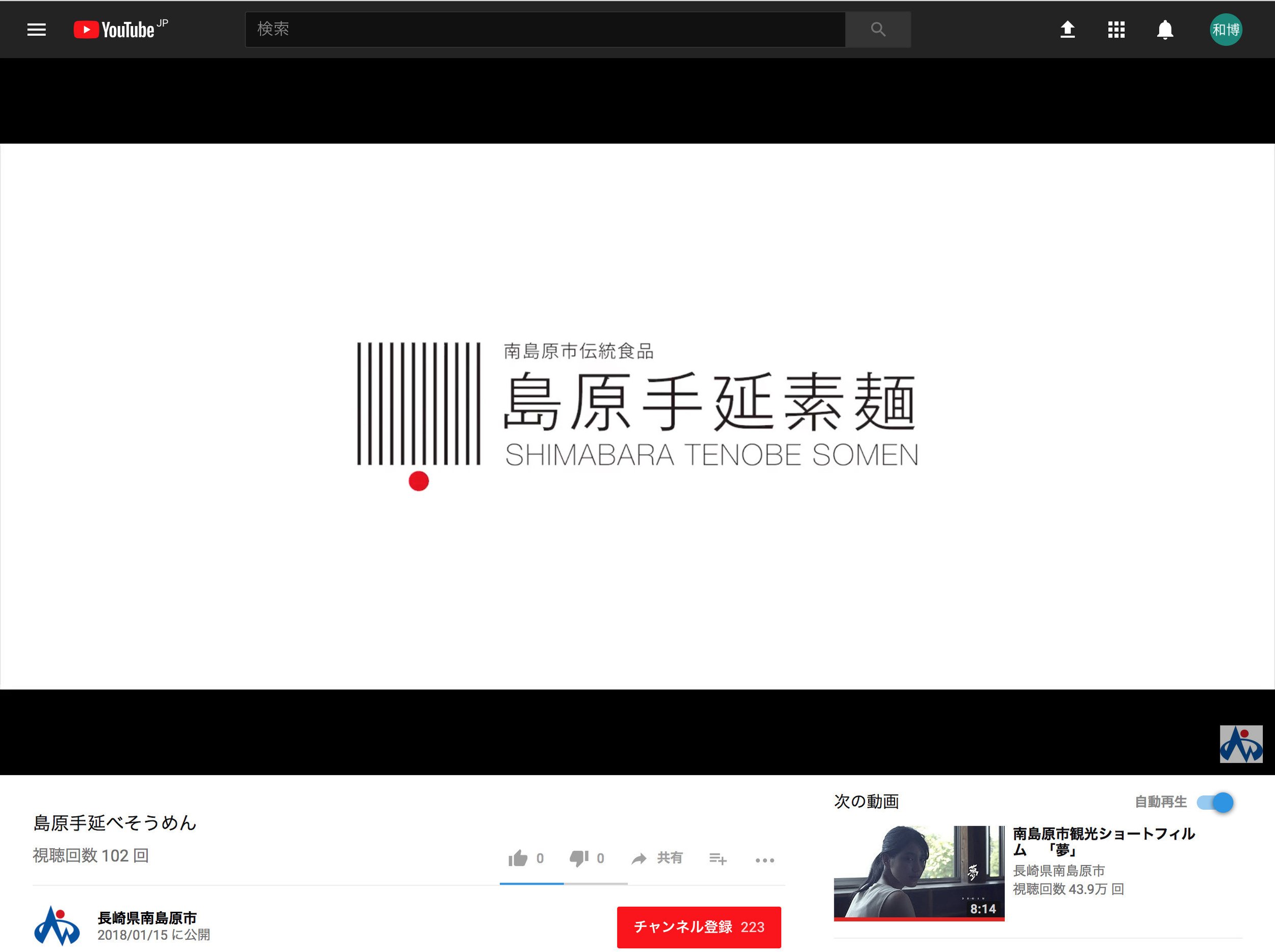
Task: Open the 夢 short film thumbnail
Action: pyautogui.click(x=919, y=873)
